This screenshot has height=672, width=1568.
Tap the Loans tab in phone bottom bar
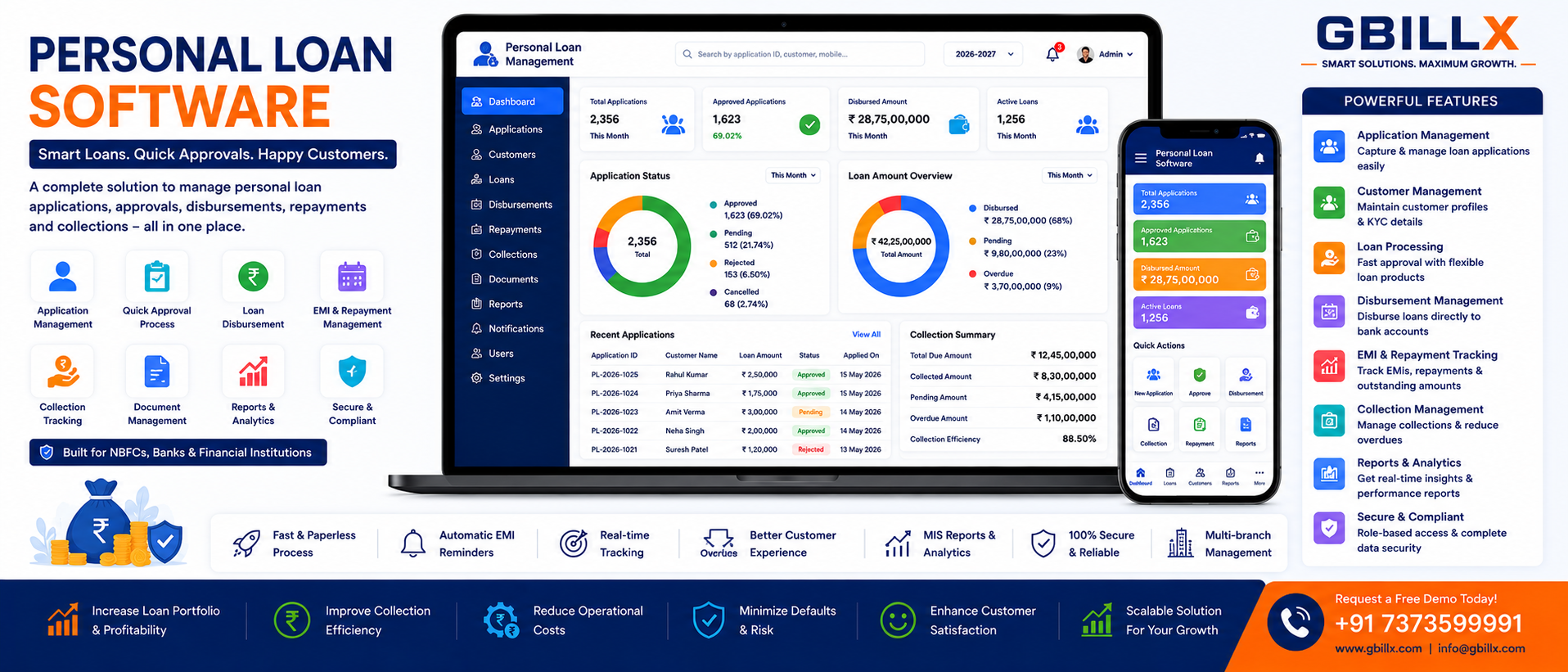pyautogui.click(x=1169, y=476)
